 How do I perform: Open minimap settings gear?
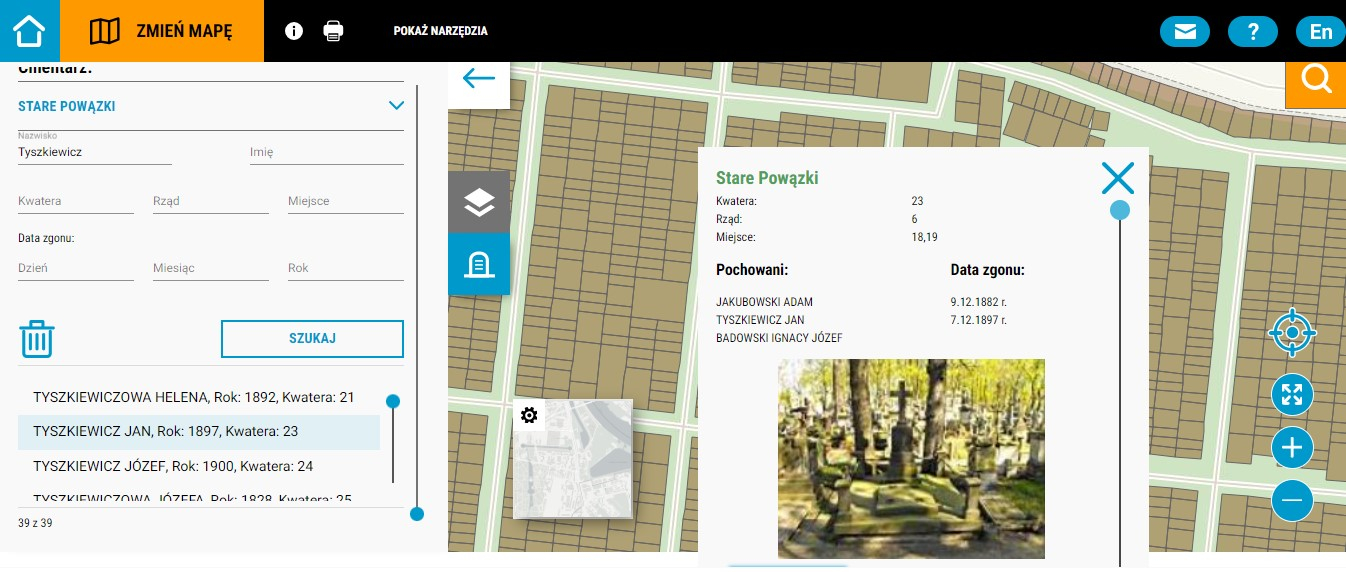coord(530,415)
